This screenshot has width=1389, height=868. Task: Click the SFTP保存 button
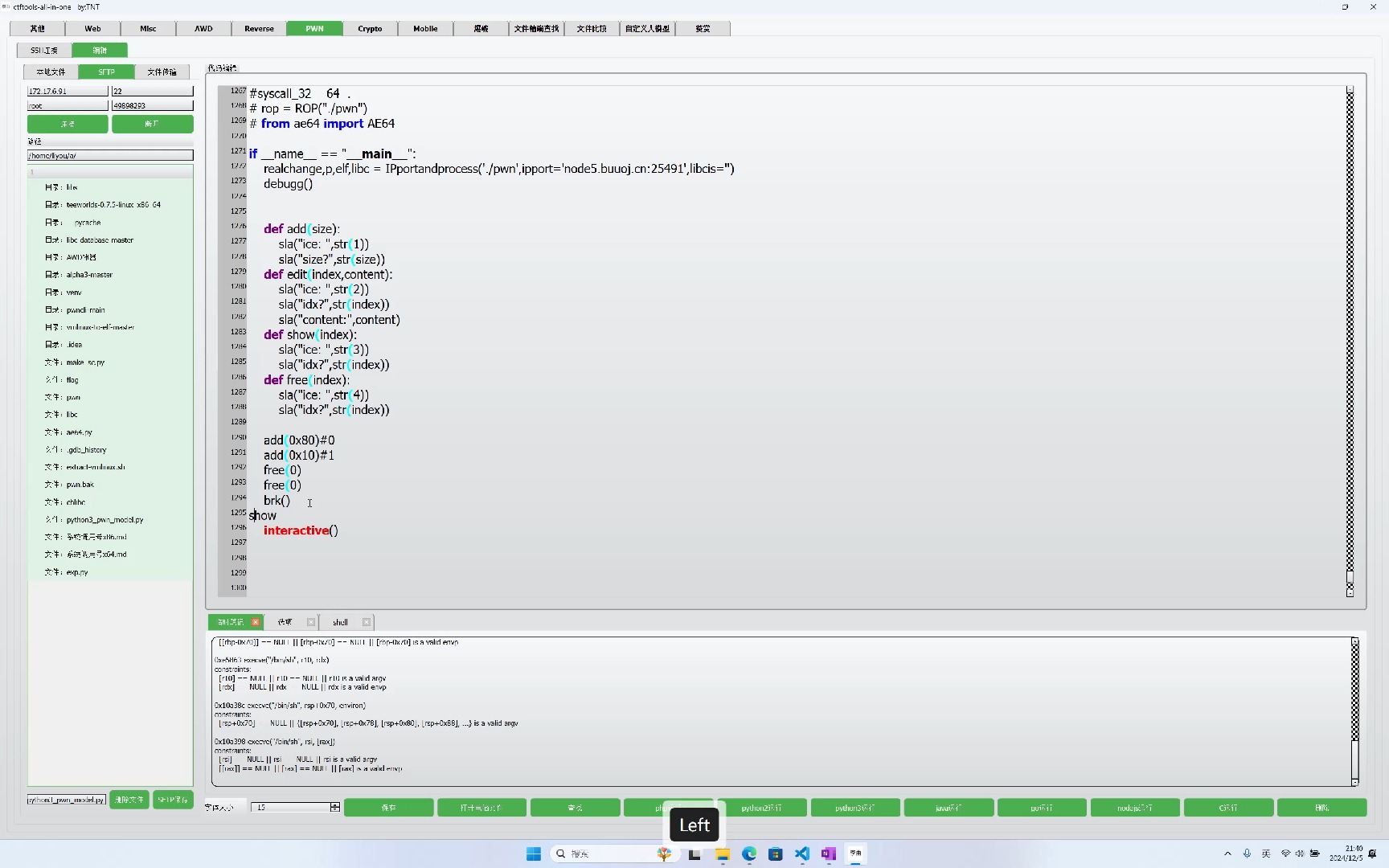(x=173, y=800)
